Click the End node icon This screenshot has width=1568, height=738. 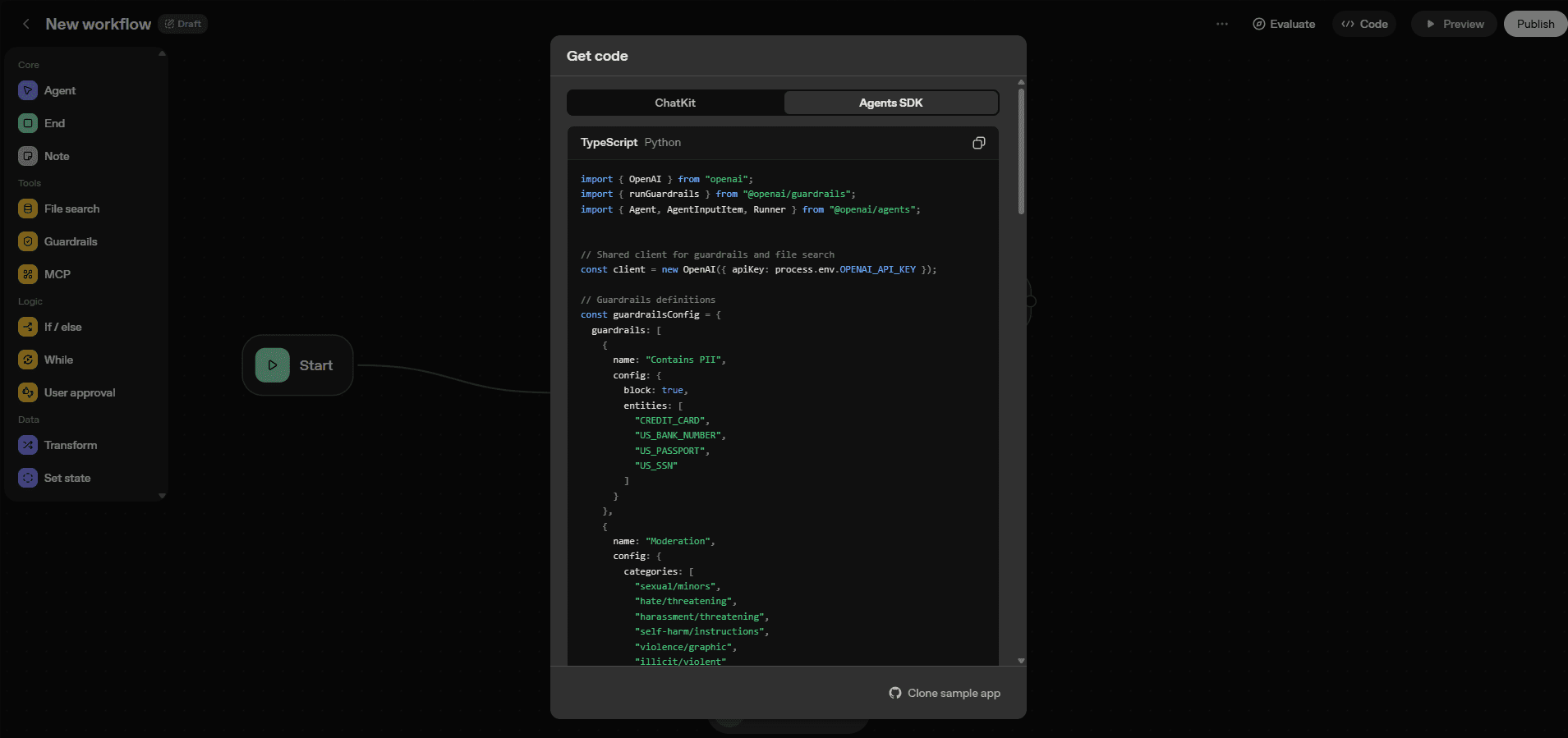[x=28, y=123]
